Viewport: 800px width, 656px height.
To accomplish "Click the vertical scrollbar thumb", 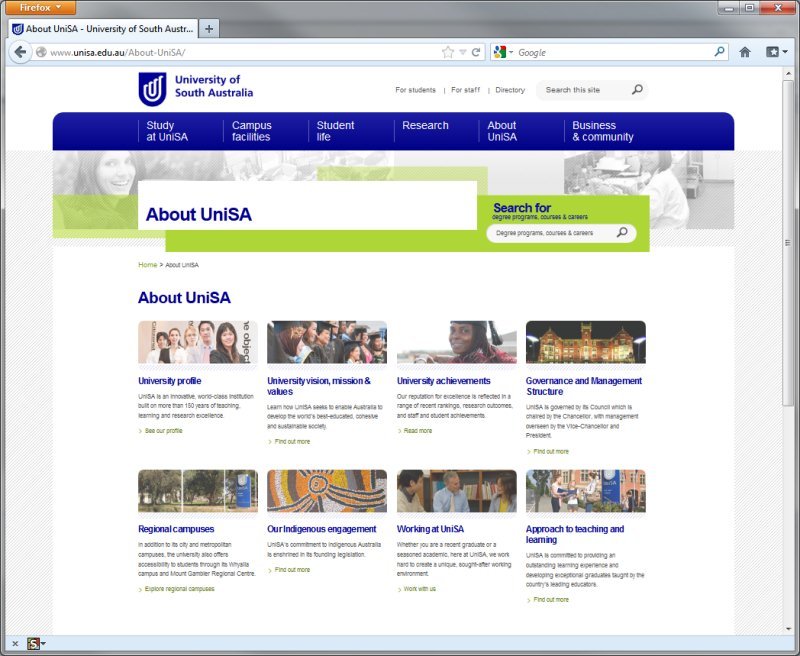I will click(x=788, y=242).
